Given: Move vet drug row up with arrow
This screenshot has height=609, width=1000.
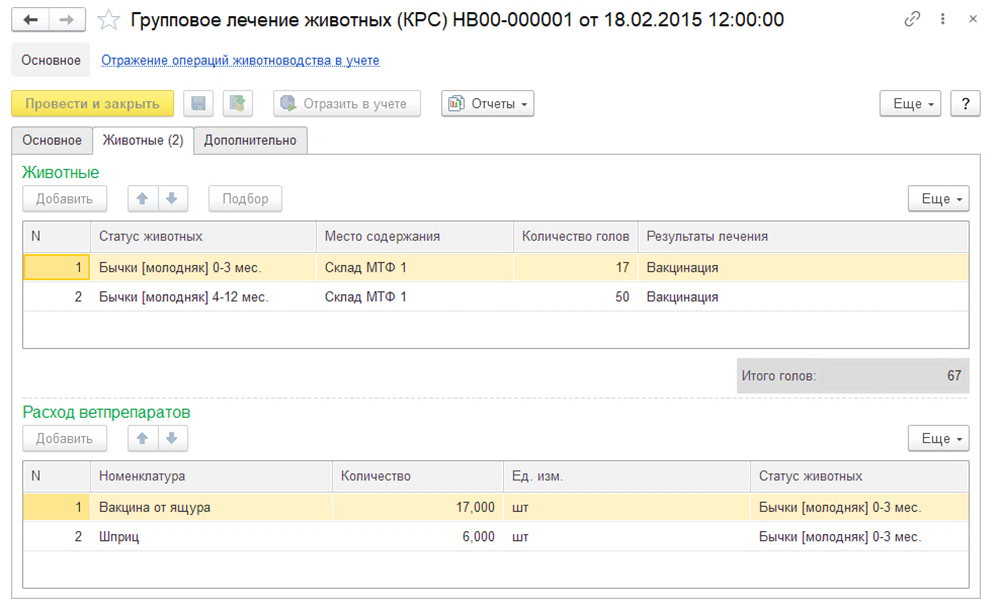Looking at the screenshot, I should [142, 438].
